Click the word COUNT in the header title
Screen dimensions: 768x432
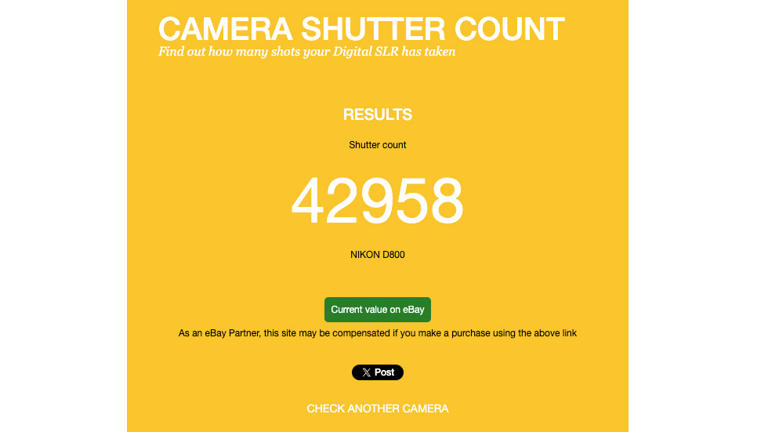(509, 29)
